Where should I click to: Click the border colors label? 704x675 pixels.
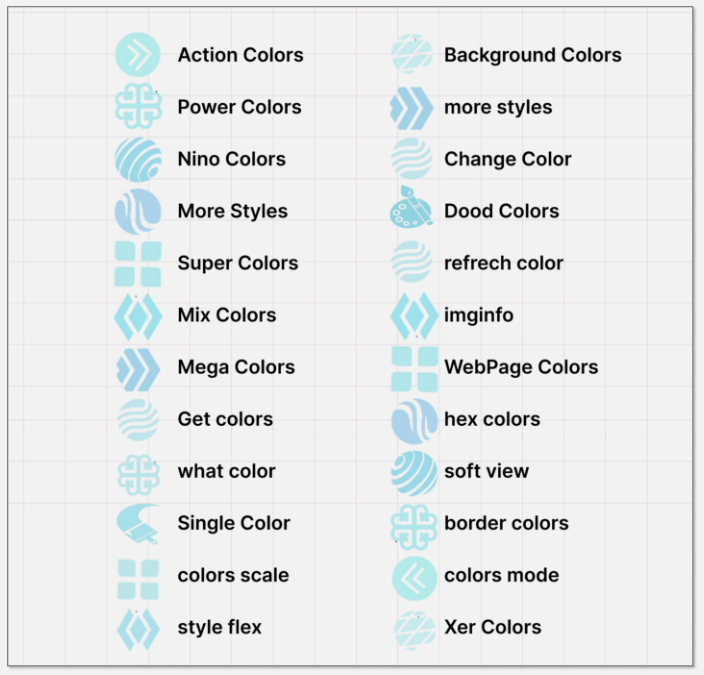pos(506,523)
